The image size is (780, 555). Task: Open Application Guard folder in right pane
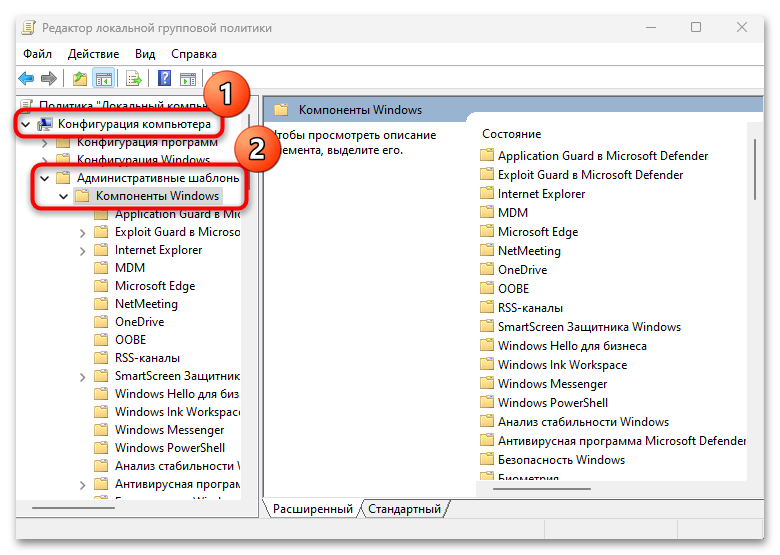click(x=603, y=156)
